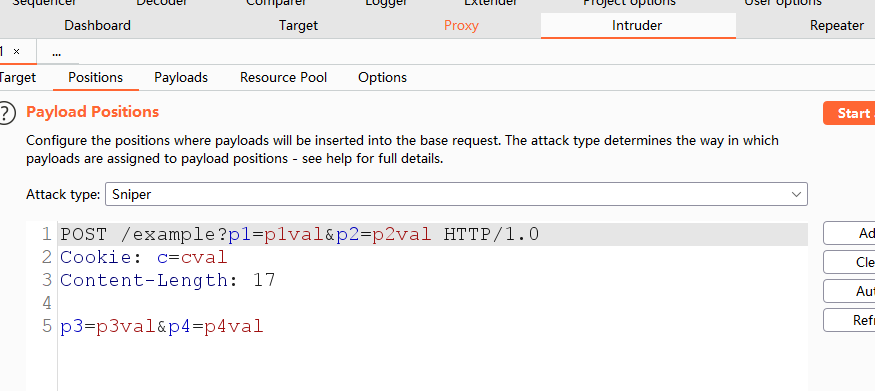Open a new attack tab with ellipsis

(x=56, y=52)
